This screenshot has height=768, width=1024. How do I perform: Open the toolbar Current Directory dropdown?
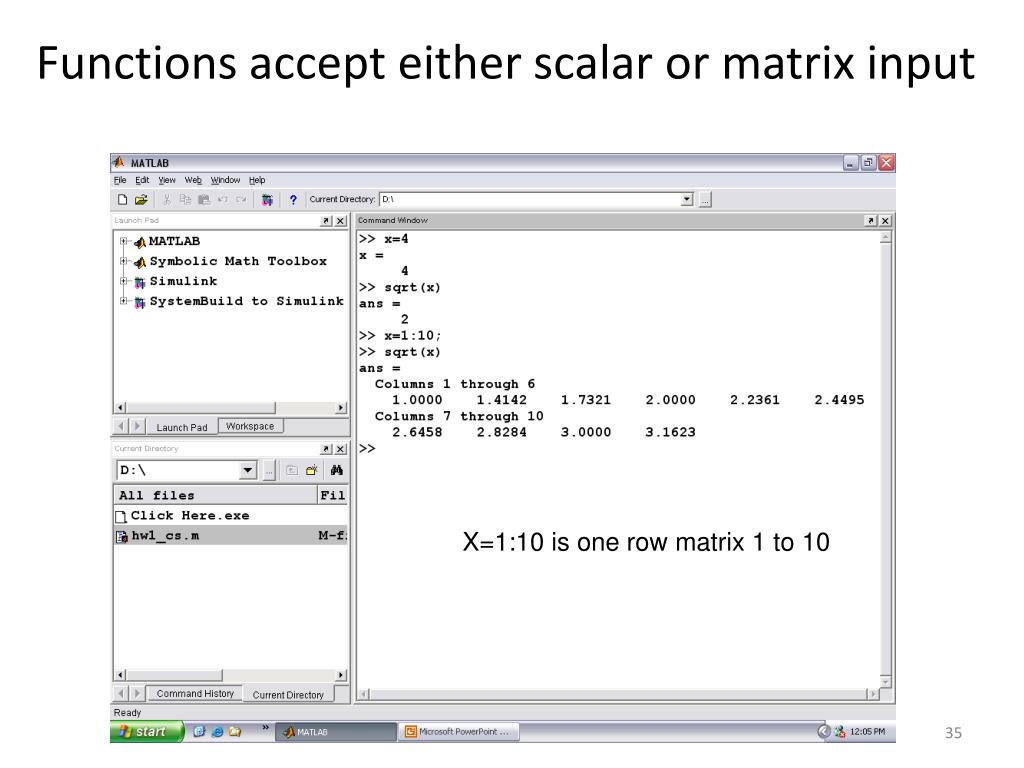coord(686,199)
